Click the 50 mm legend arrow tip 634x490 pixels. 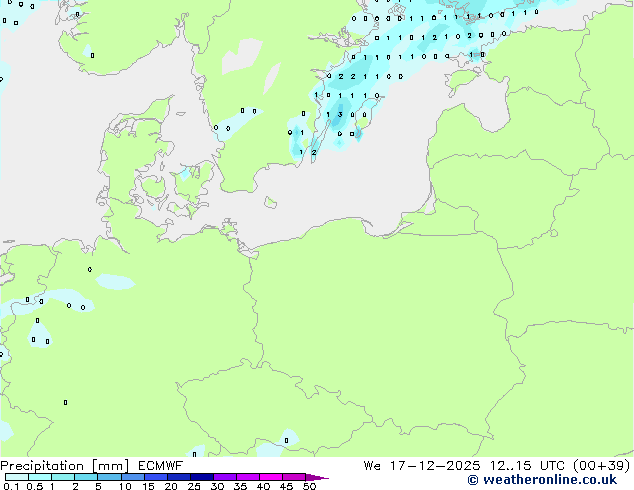pyautogui.click(x=317, y=477)
